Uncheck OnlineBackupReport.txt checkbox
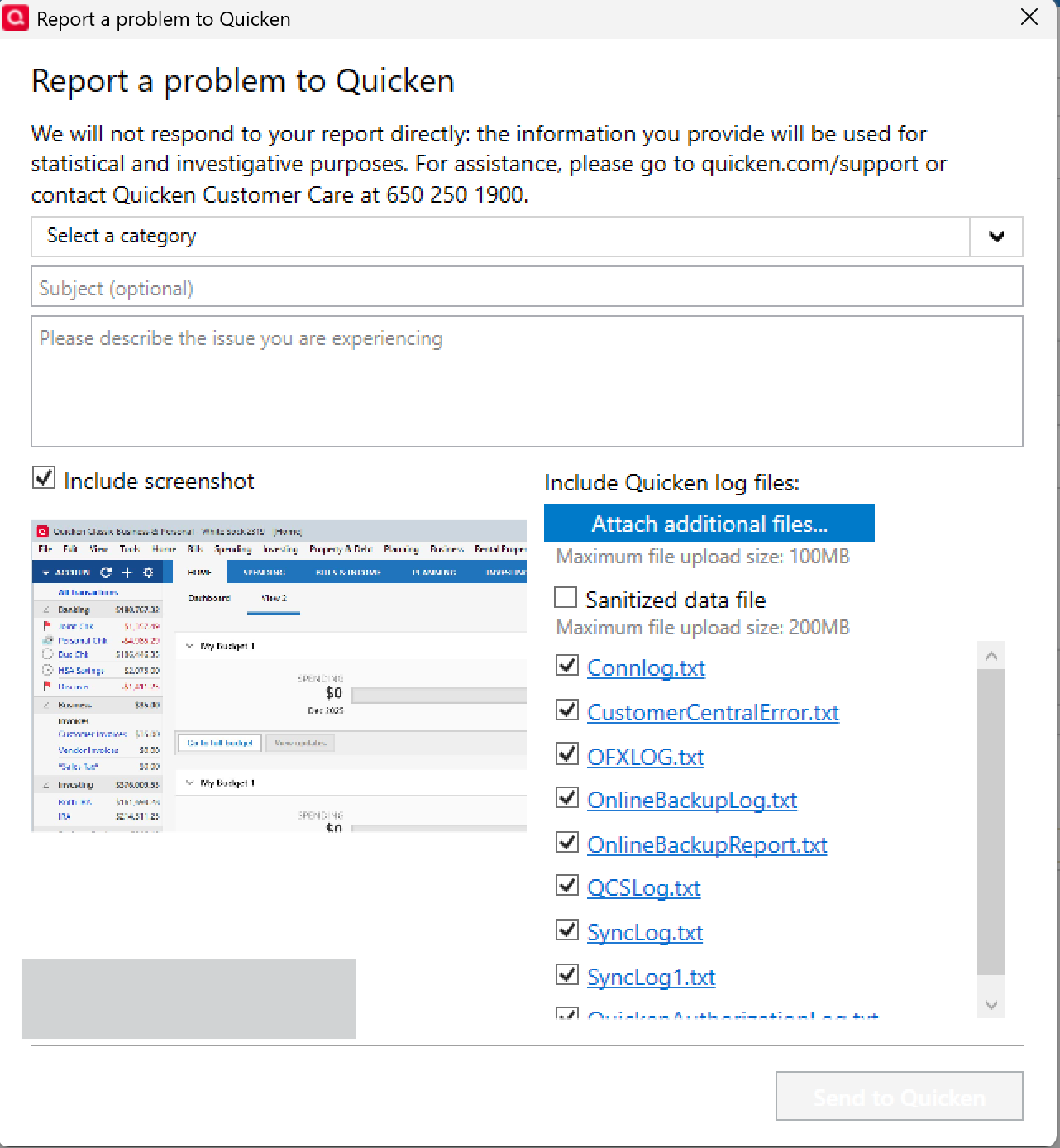This screenshot has width=1060, height=1148. tap(567, 842)
